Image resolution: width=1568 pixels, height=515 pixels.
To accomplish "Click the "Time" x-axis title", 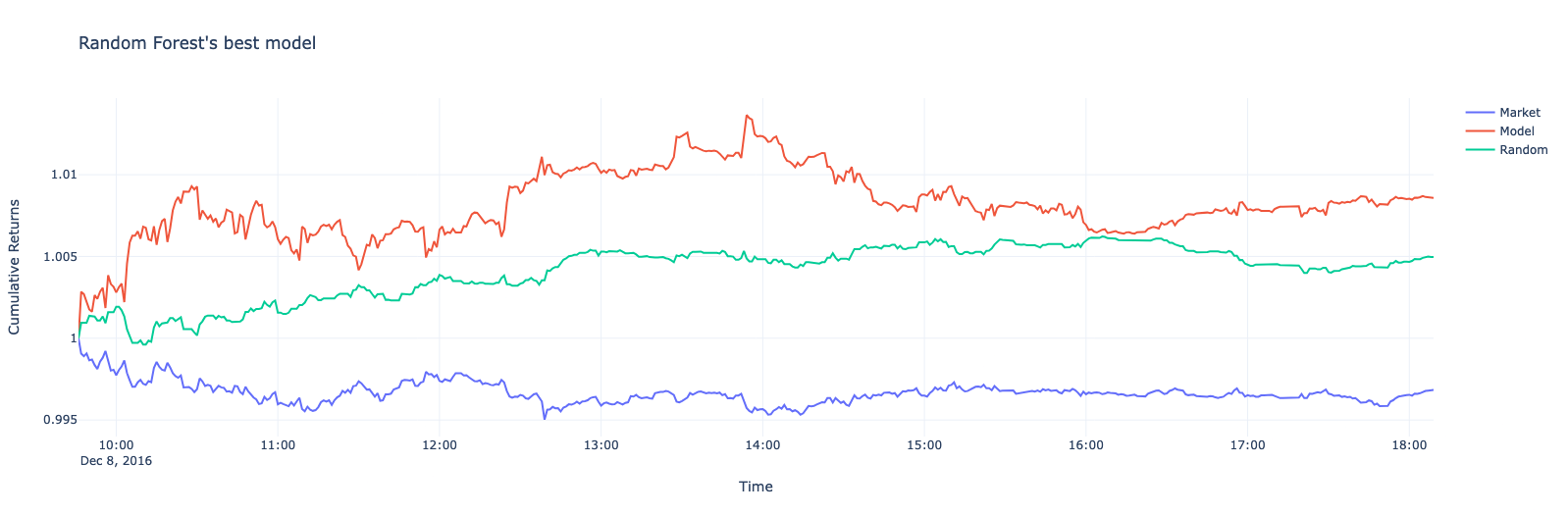I will coord(756,487).
